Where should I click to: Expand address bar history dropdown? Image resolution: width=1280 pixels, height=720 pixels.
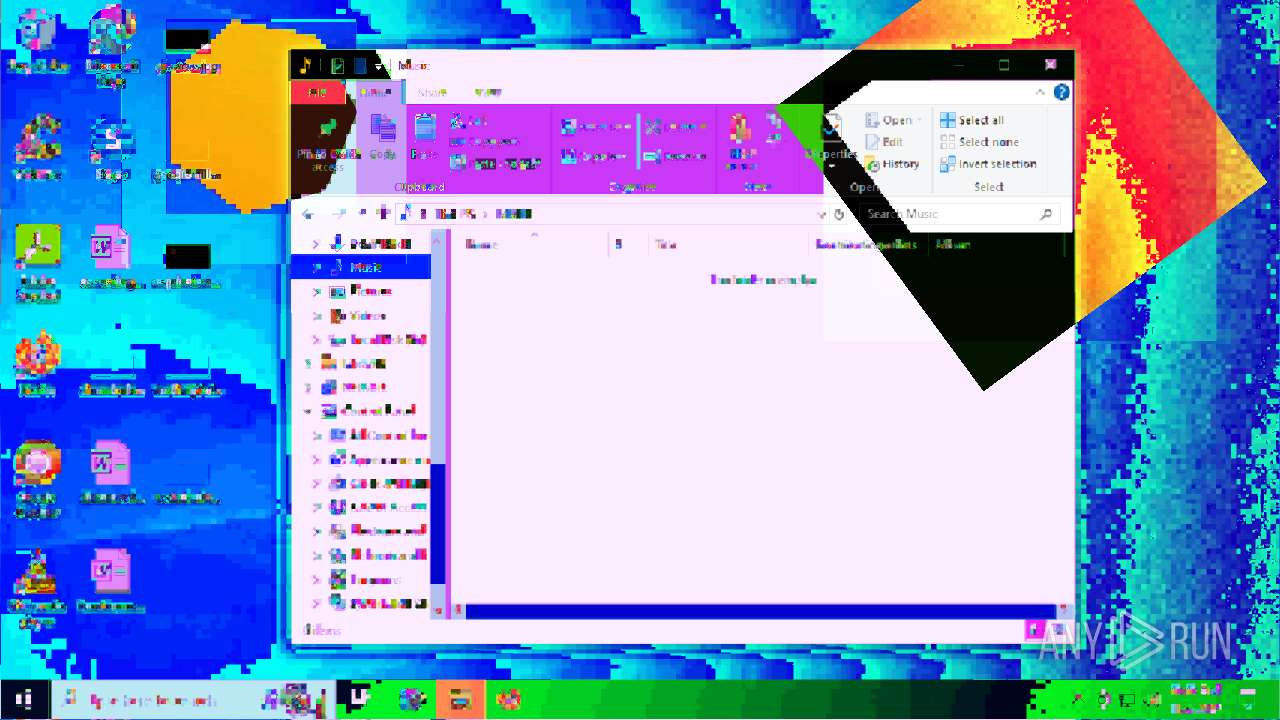tap(821, 214)
